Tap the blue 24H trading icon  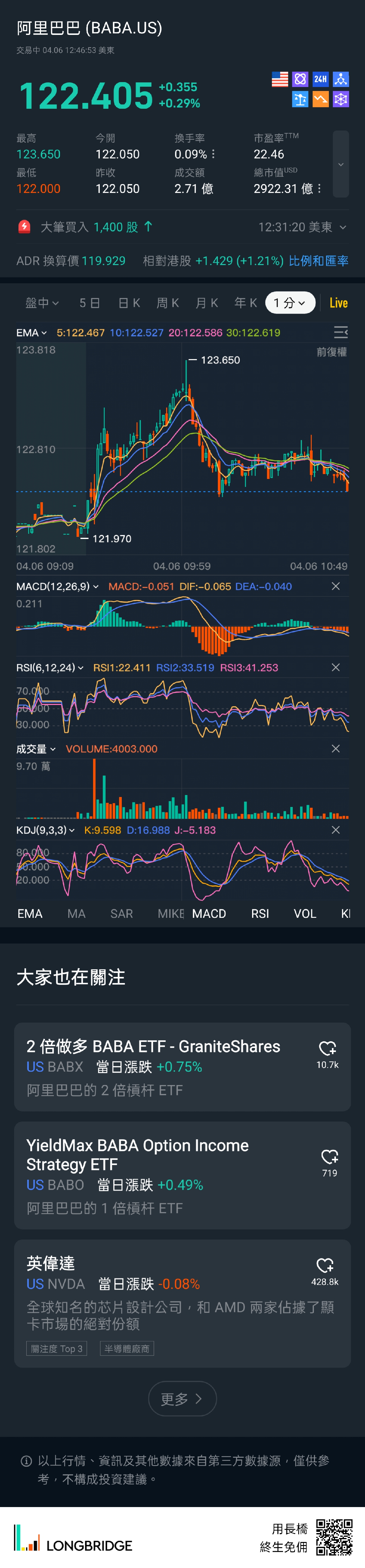pyautogui.click(x=321, y=79)
